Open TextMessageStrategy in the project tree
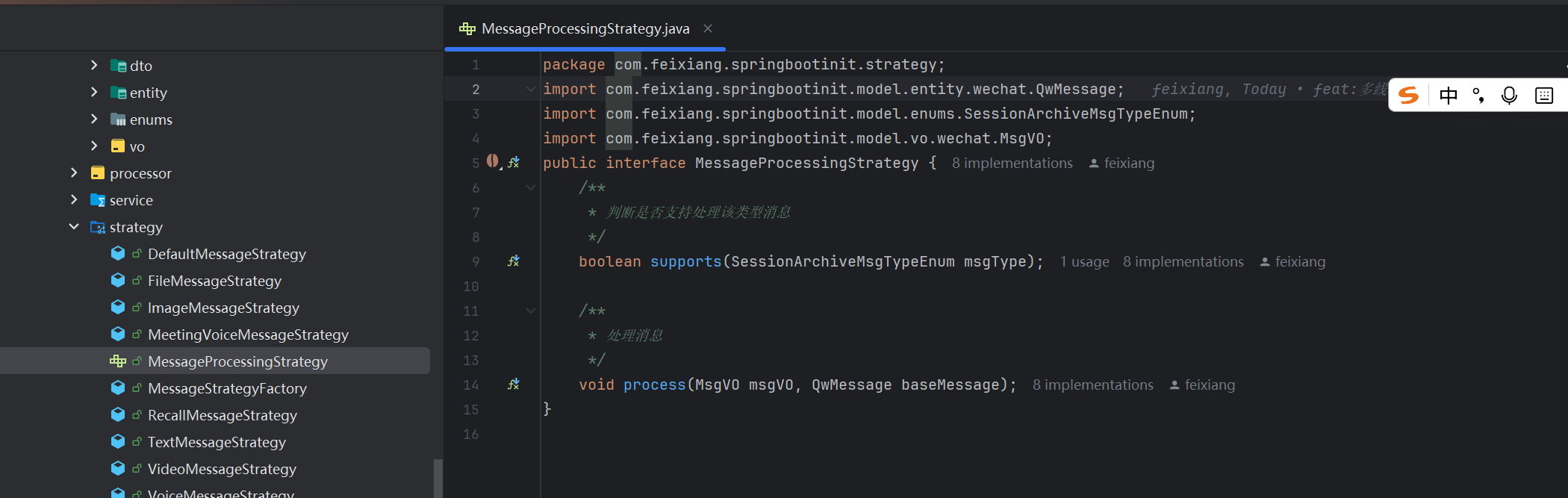 (x=217, y=442)
